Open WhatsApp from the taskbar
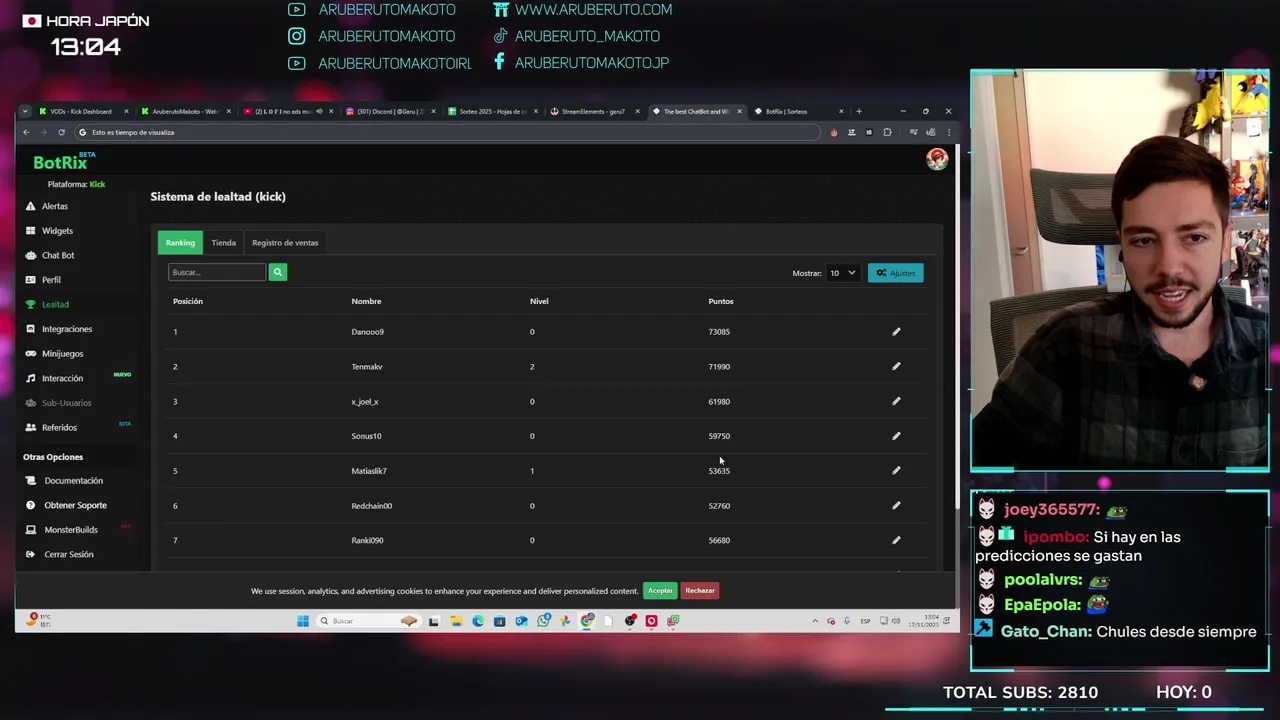Image resolution: width=1280 pixels, height=720 pixels. (543, 621)
